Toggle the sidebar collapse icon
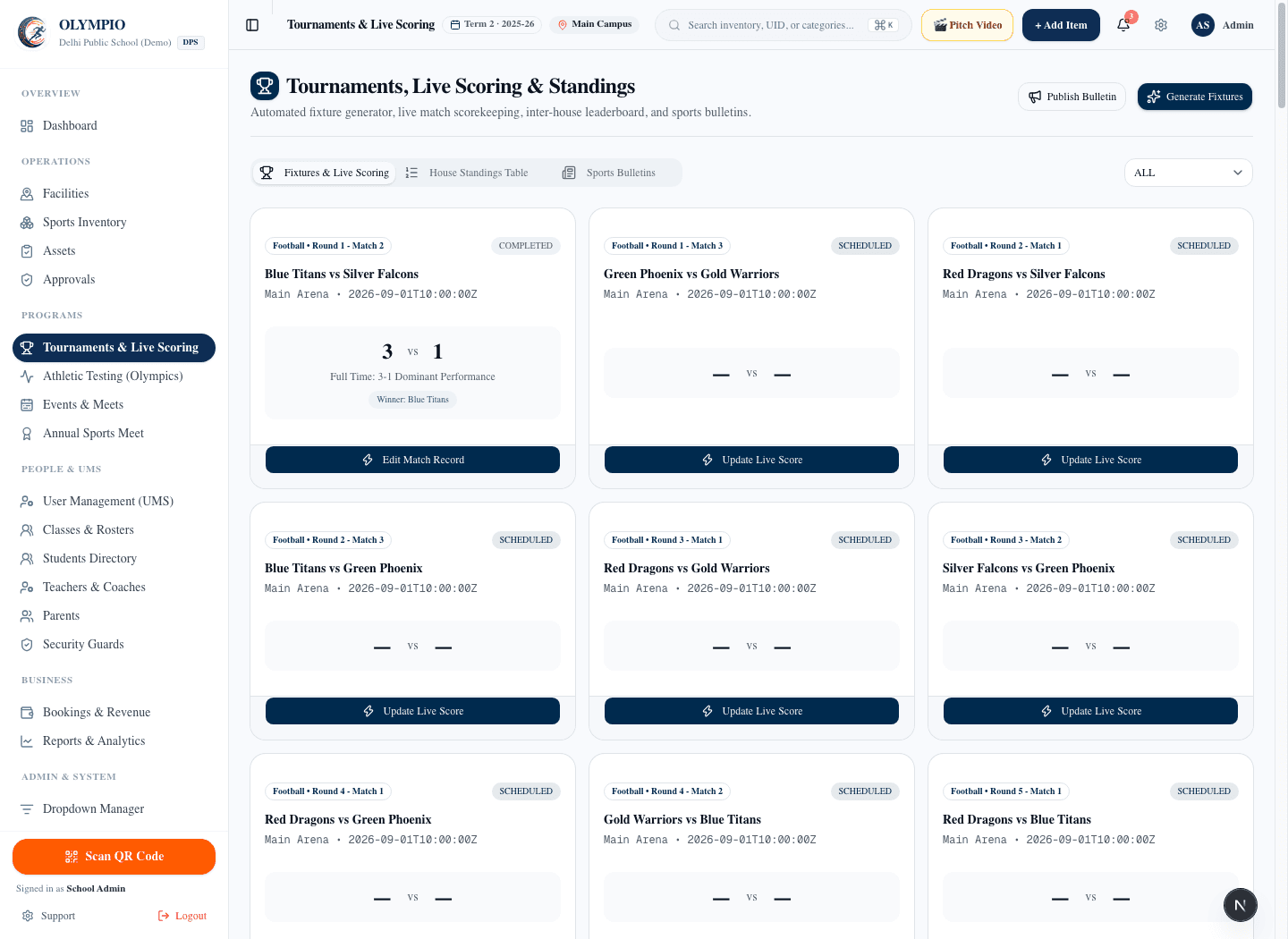This screenshot has height=939, width=1288. [x=252, y=25]
